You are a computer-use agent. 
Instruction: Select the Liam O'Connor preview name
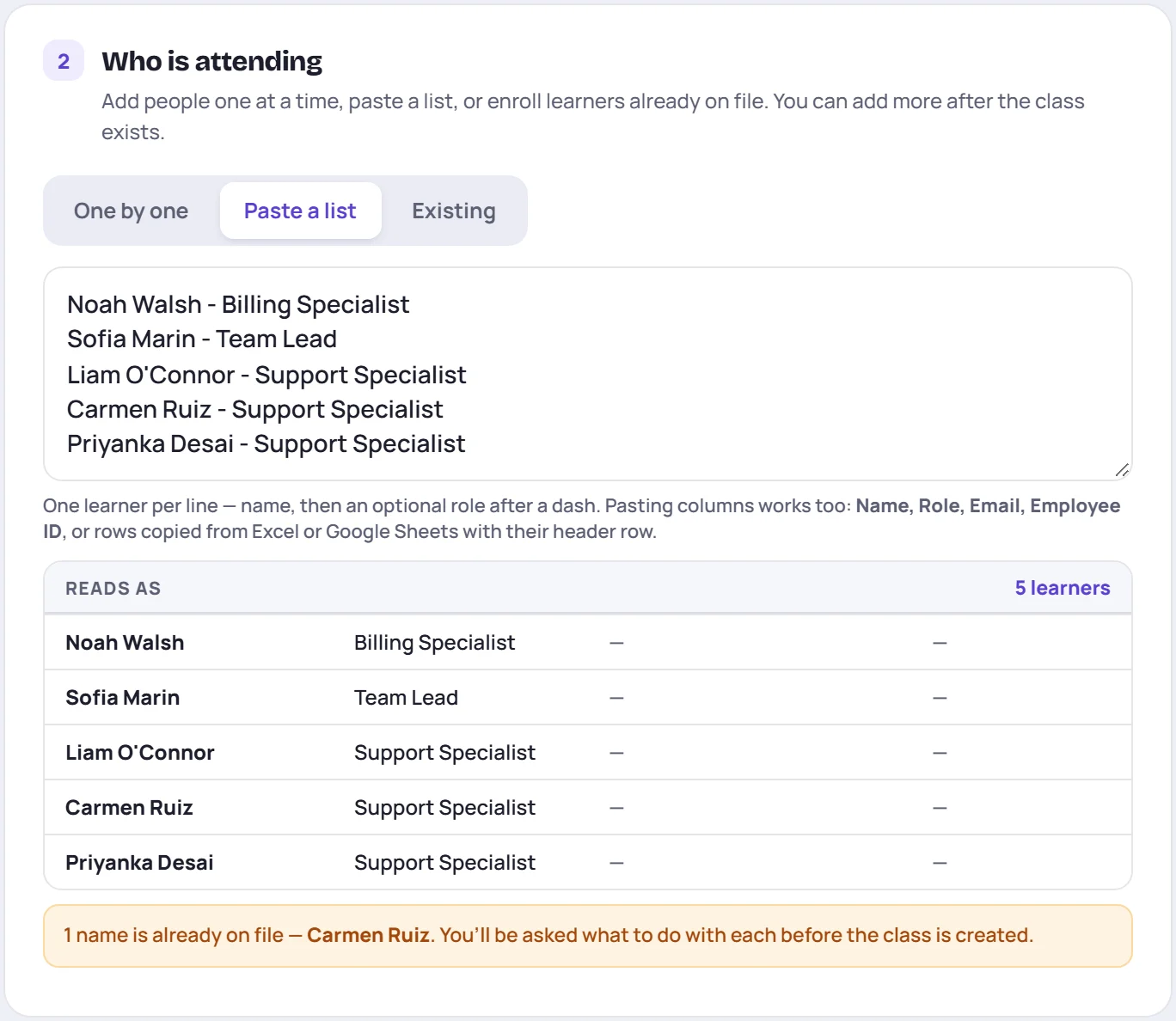click(x=140, y=753)
